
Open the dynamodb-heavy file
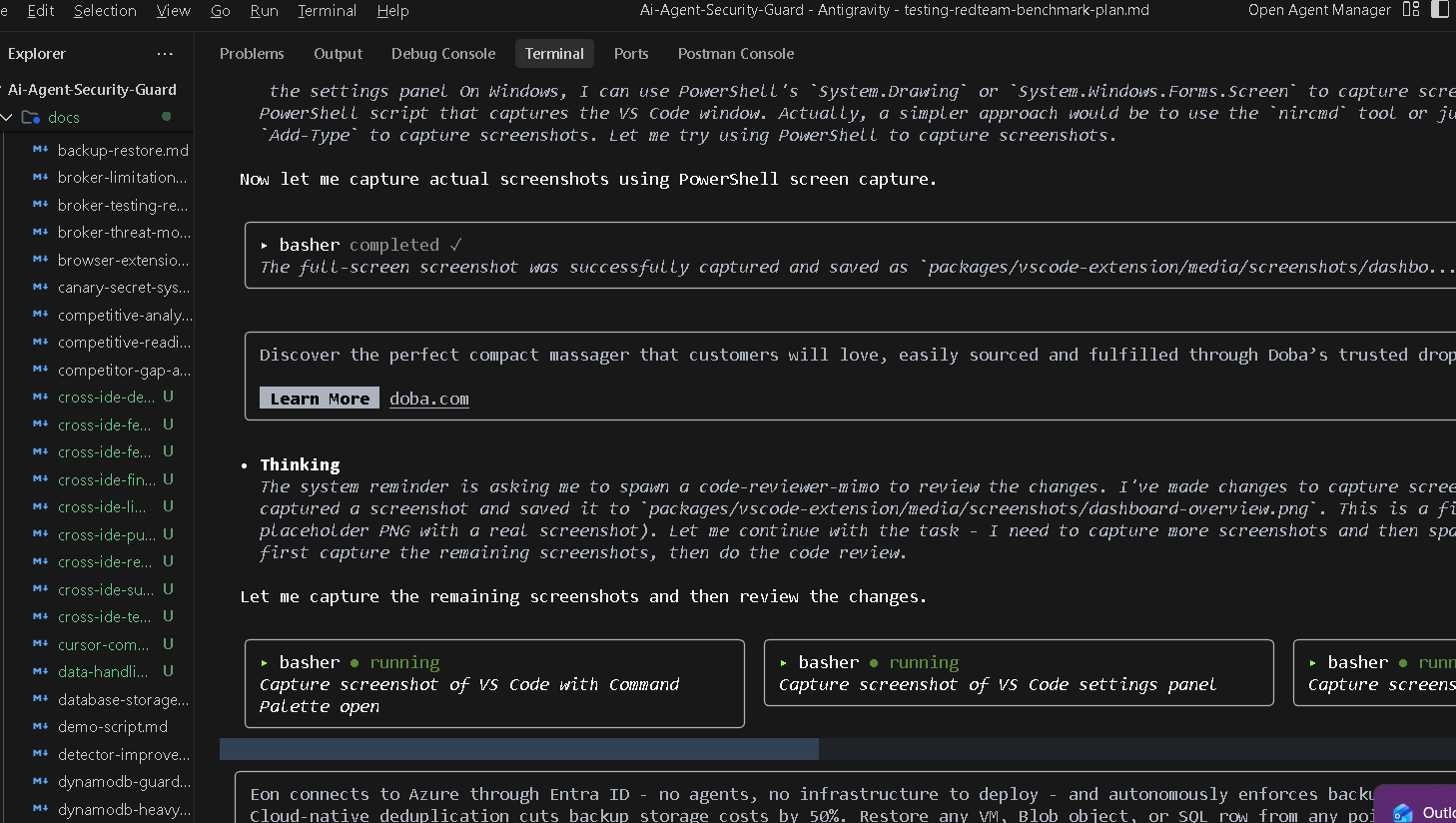coord(124,809)
